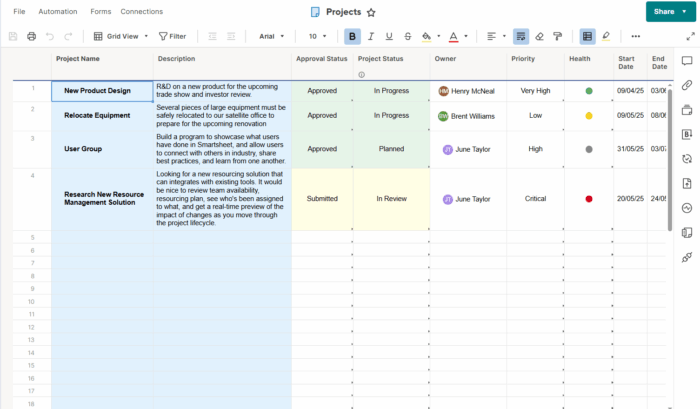Click the Indent icon

click(x=231, y=36)
